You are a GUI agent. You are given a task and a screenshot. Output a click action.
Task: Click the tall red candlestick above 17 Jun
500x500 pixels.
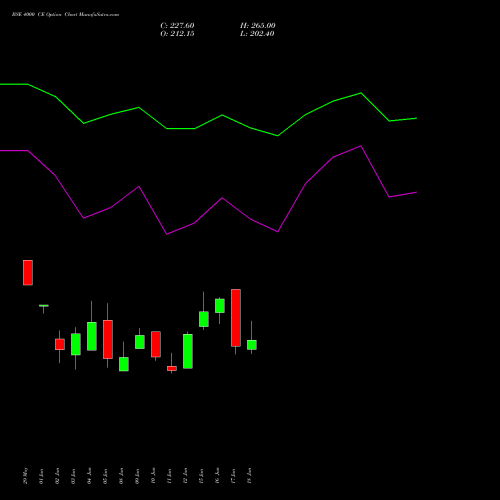[x=236, y=318]
